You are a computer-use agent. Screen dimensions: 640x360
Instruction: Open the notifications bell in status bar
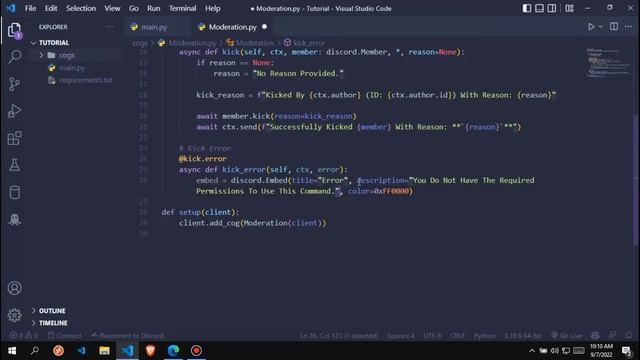[x=629, y=336]
